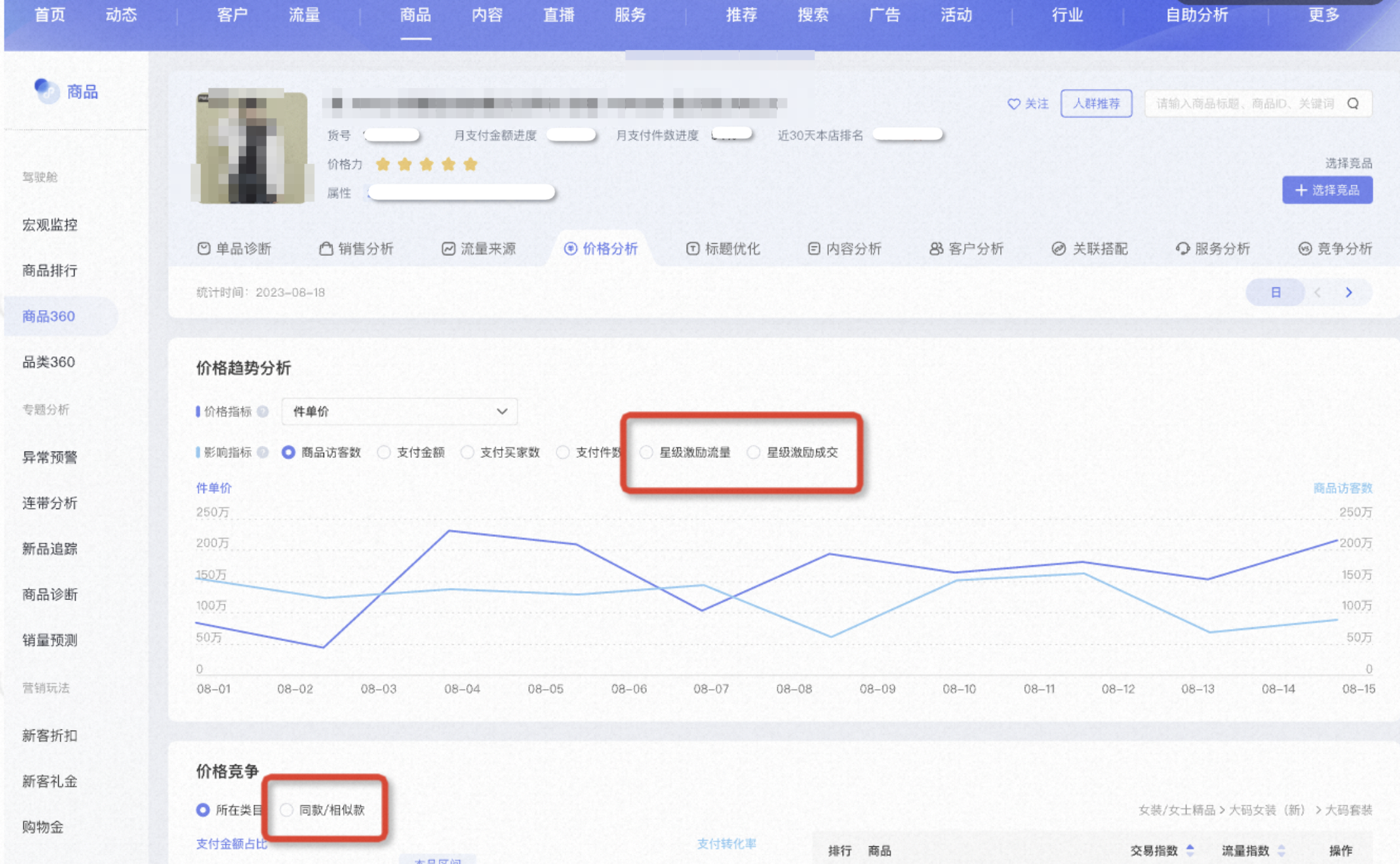Click the search magnifier icon
Image resolution: width=1400 pixels, height=864 pixels.
point(1353,104)
